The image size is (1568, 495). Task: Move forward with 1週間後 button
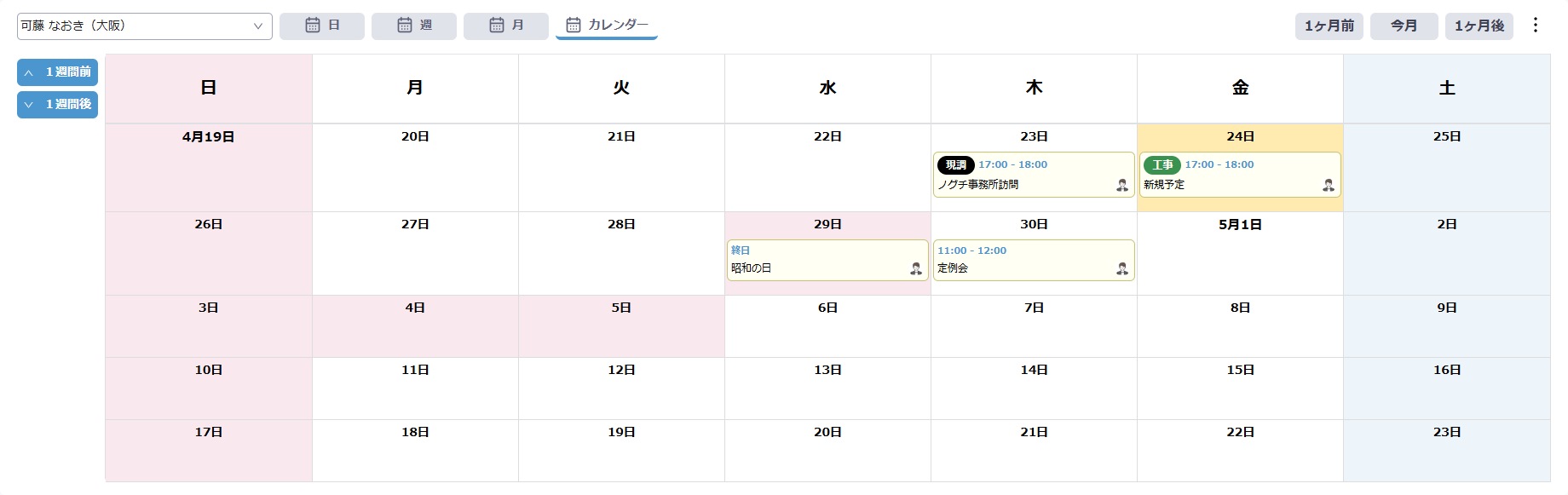pos(57,105)
